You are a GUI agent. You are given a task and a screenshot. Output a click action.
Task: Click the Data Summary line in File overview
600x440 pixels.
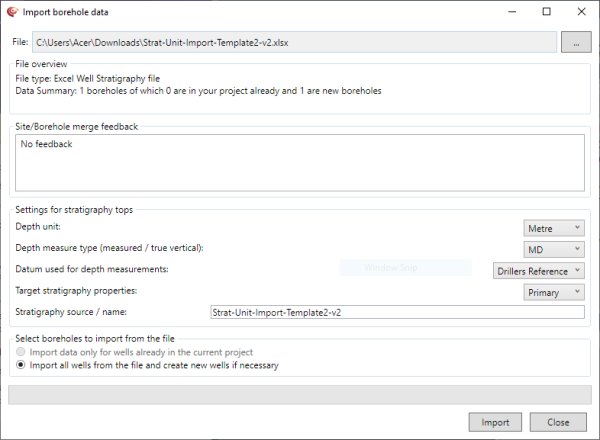(198, 90)
